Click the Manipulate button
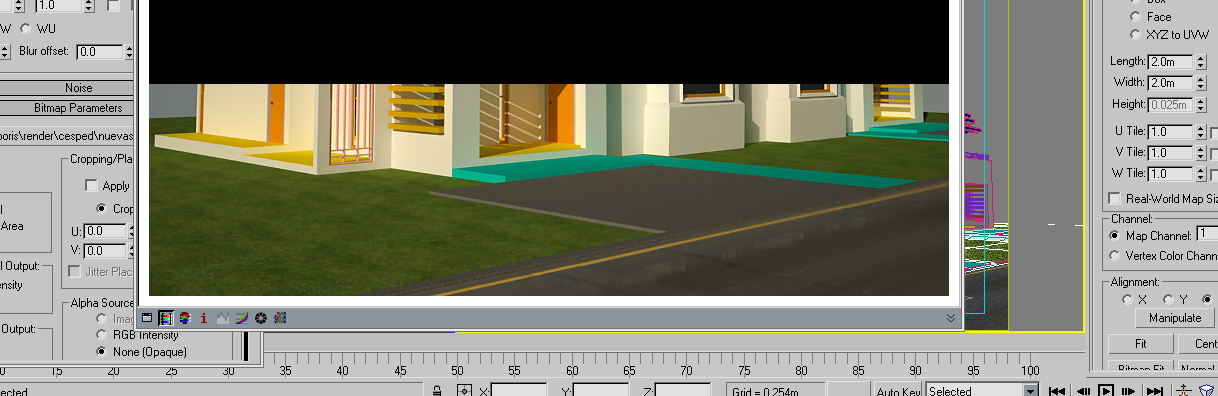Screen dimensions: 1218x396 [1174, 318]
